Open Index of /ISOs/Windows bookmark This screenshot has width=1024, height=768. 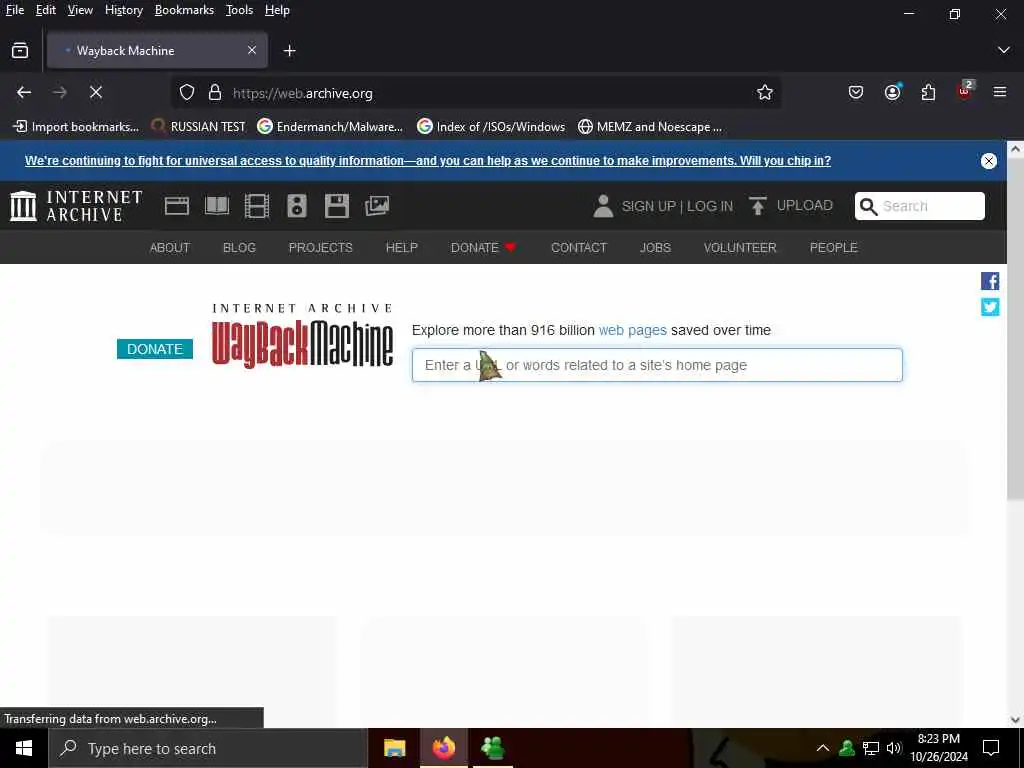point(491,127)
